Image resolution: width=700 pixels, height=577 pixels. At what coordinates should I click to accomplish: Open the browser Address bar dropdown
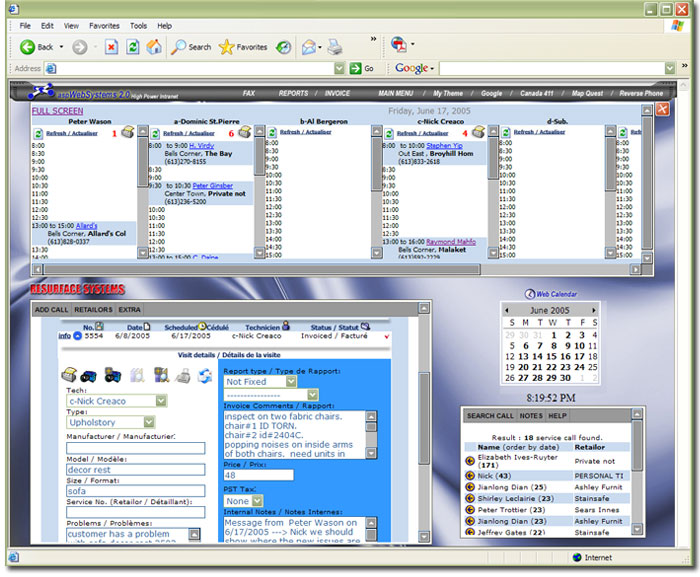[339, 68]
